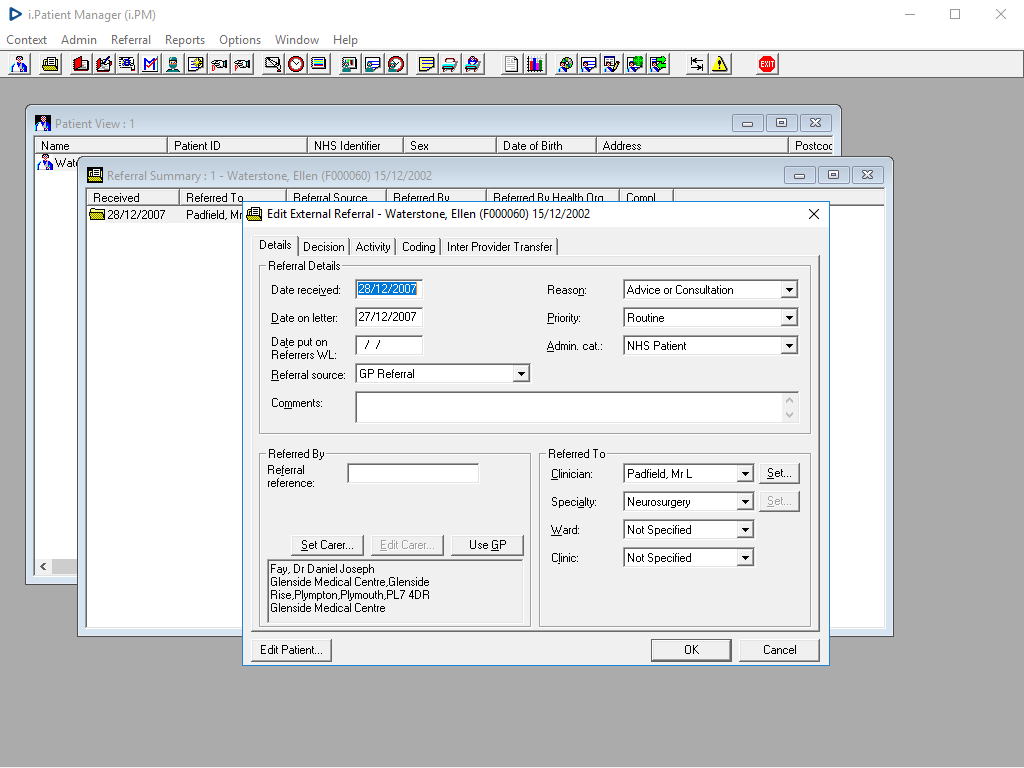Click the Received column header in Referral Summary
1024x768 pixels.
point(133,197)
